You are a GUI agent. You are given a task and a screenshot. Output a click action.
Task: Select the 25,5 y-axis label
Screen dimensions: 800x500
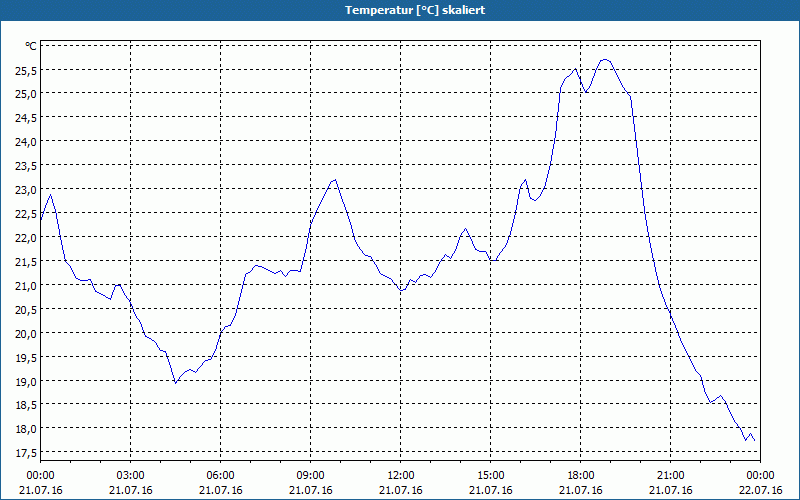[x=26, y=71]
